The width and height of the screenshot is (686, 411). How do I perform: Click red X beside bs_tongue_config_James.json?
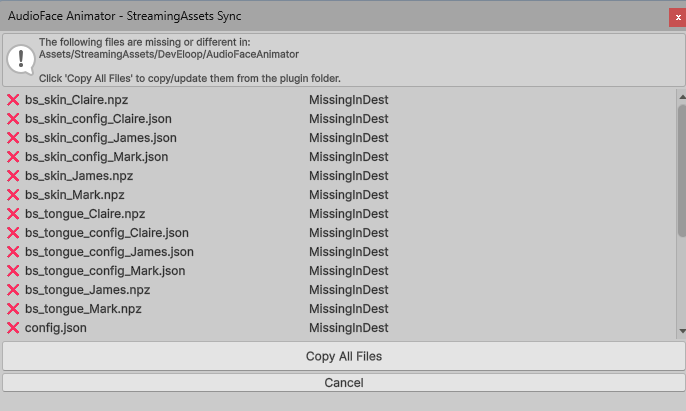[13, 252]
